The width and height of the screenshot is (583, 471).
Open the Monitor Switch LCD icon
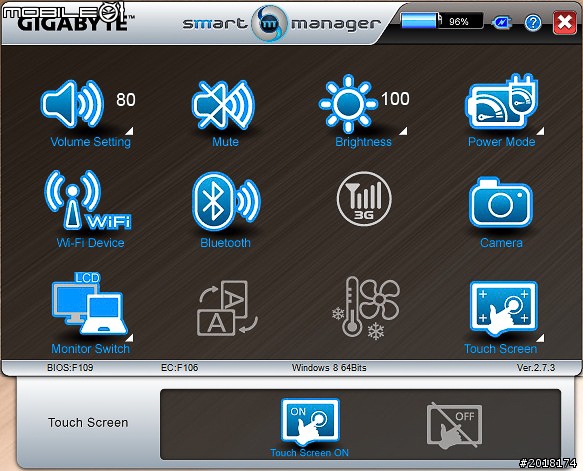click(x=90, y=303)
